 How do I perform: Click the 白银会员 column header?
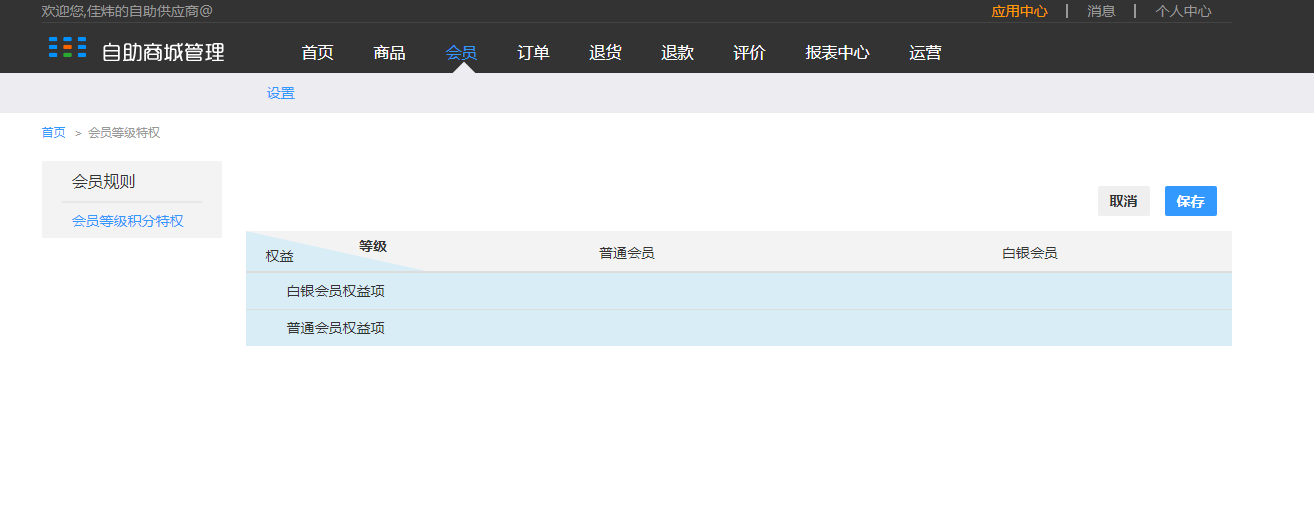coord(1030,253)
